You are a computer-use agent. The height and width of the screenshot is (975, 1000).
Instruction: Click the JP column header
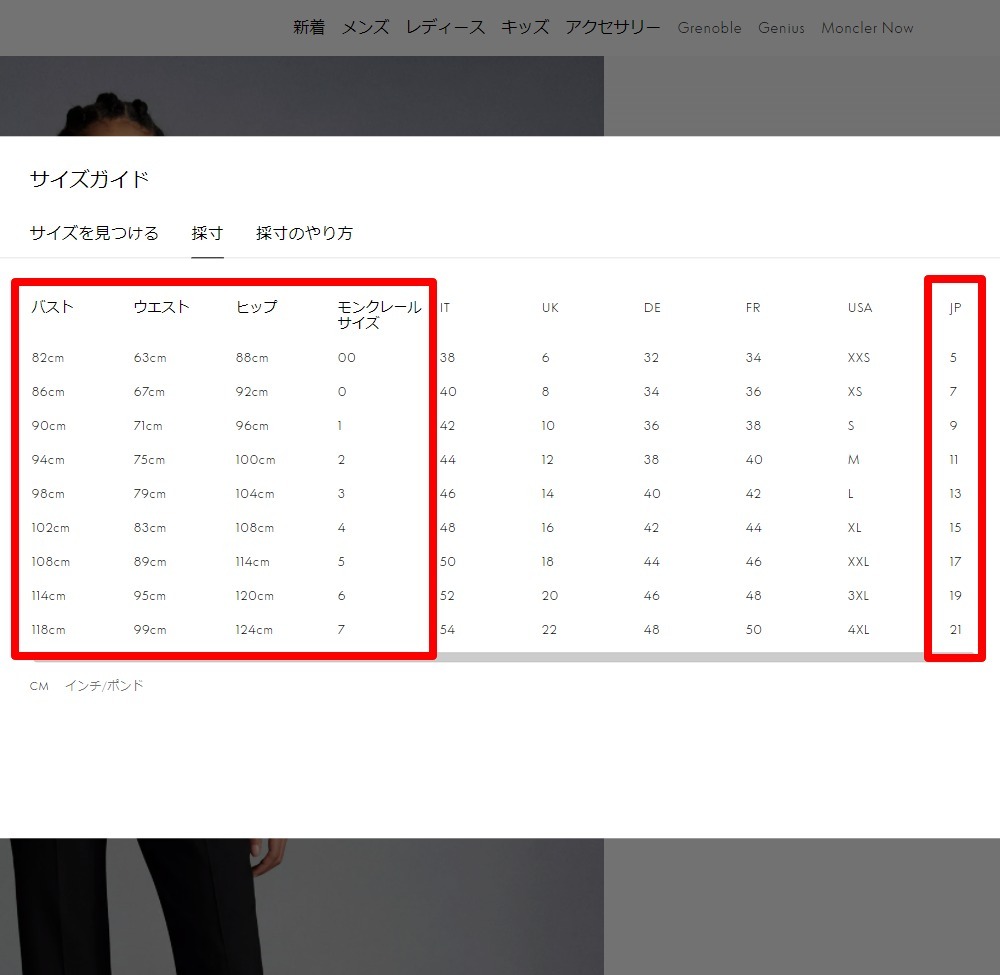point(955,308)
